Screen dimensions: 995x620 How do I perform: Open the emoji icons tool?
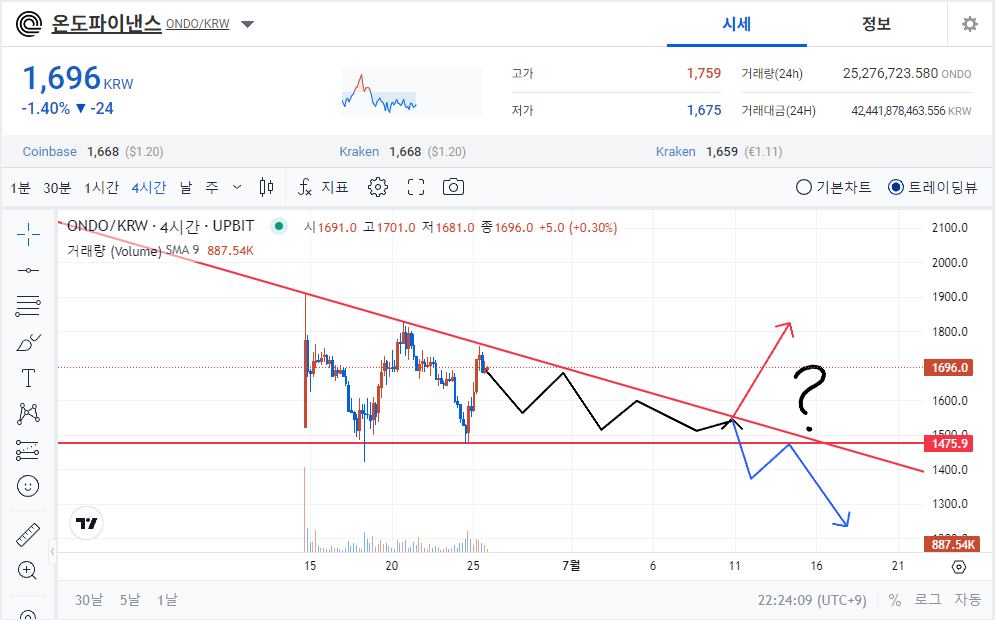(28, 486)
